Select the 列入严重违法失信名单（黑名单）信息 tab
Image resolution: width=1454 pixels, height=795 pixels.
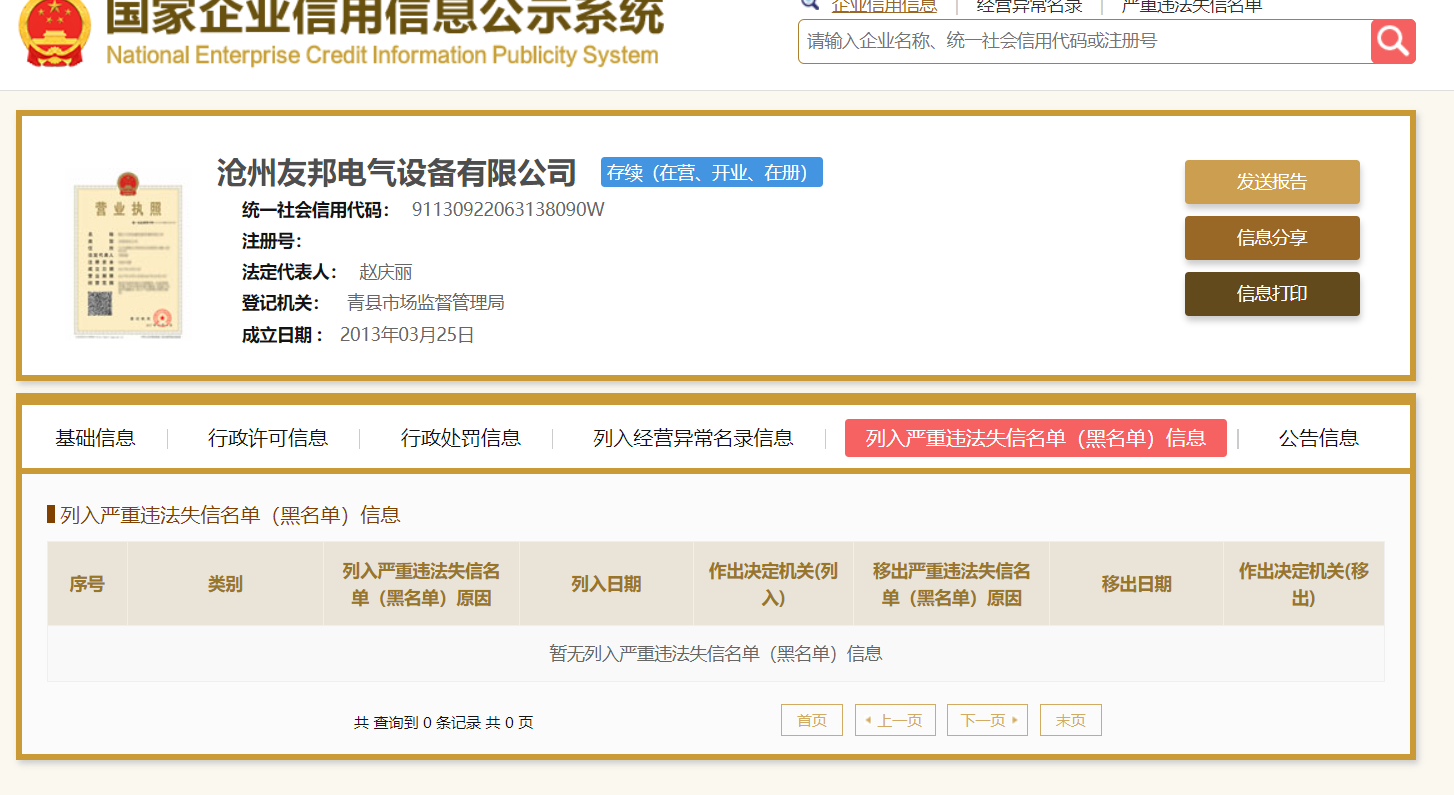(1036, 438)
